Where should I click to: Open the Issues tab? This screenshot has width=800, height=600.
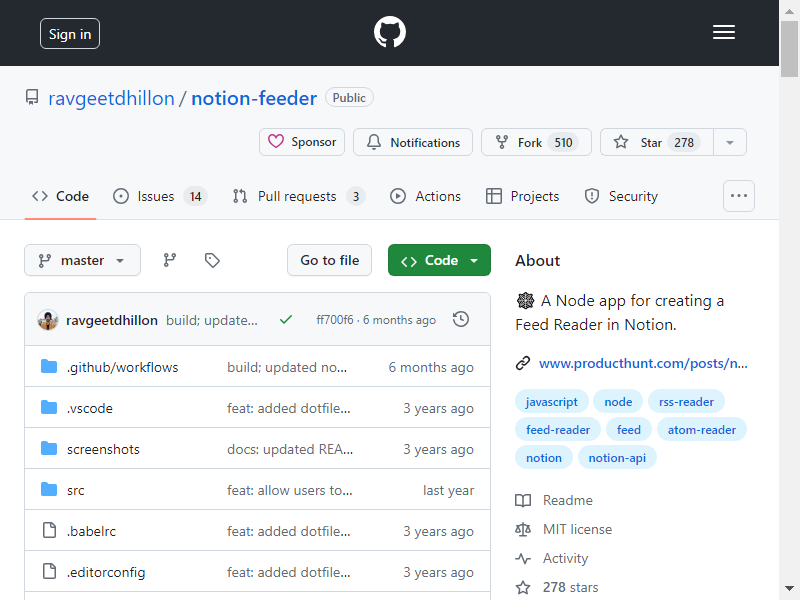(160, 196)
